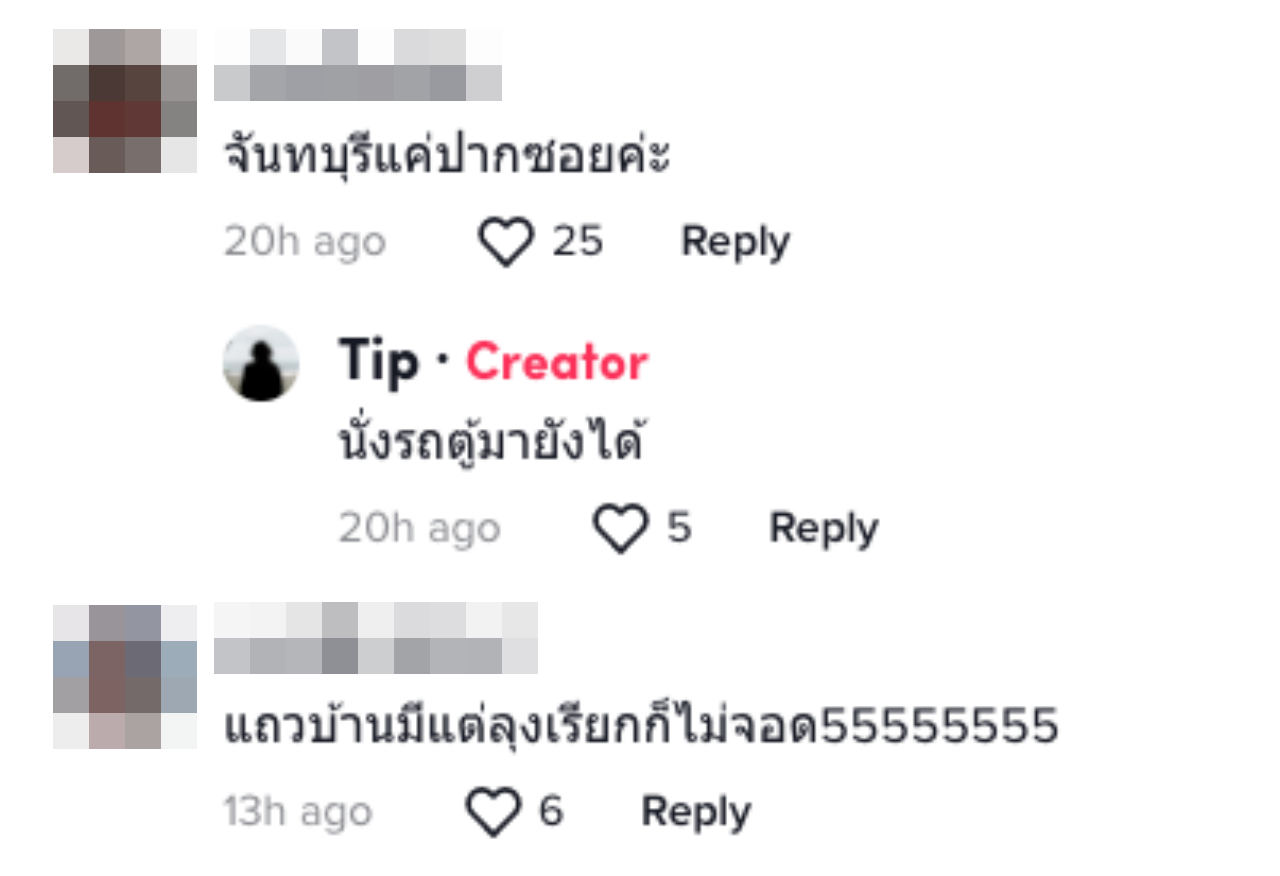The width and height of the screenshot is (1280, 876).
Task: Click the like count 5 on Tip's reply
Action: point(679,528)
